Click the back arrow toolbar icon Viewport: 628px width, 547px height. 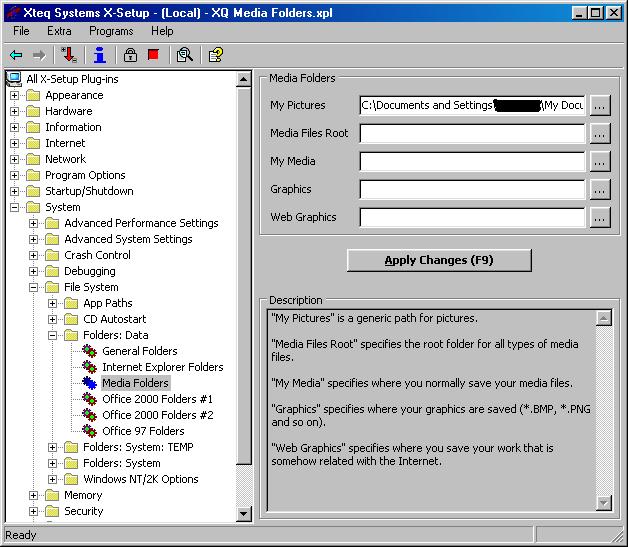pyautogui.click(x=16, y=55)
